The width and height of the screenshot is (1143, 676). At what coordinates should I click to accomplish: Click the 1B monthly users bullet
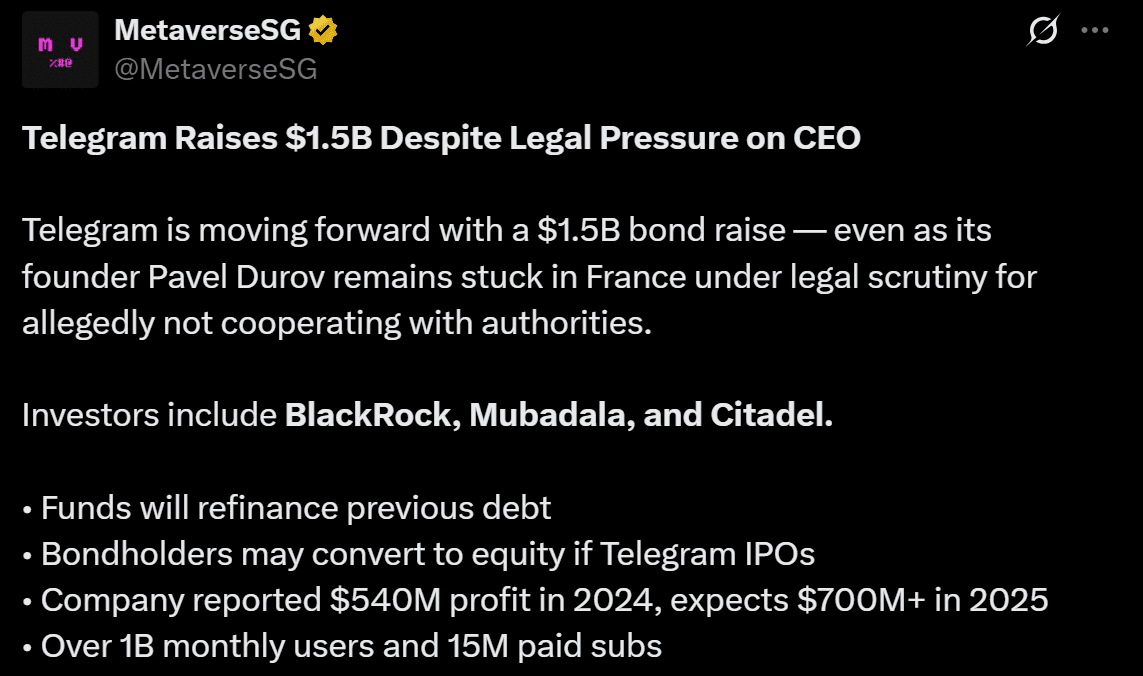click(x=341, y=646)
